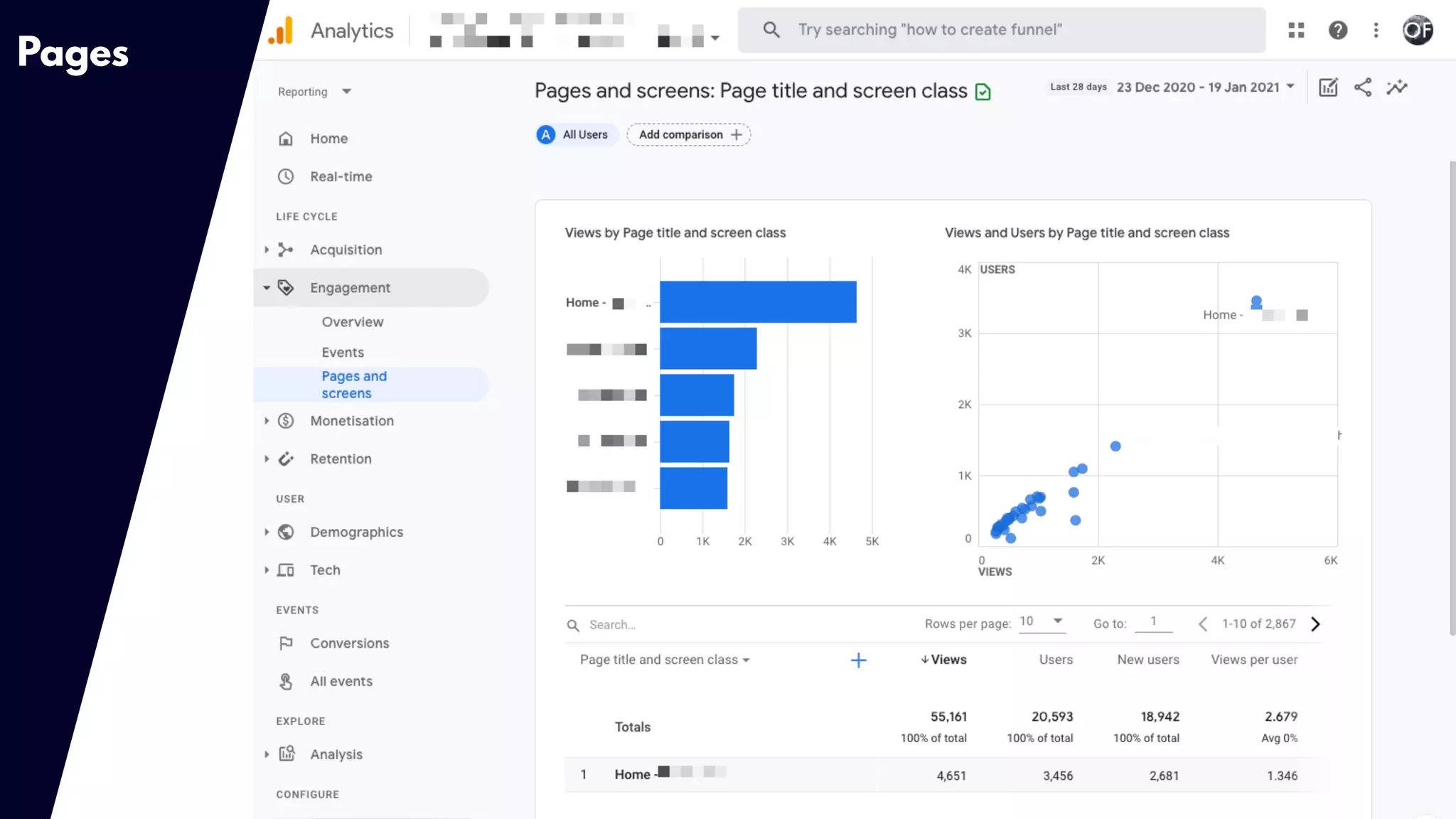This screenshot has width=1456, height=819.
Task: Select Events under Engagement
Action: coord(342,353)
